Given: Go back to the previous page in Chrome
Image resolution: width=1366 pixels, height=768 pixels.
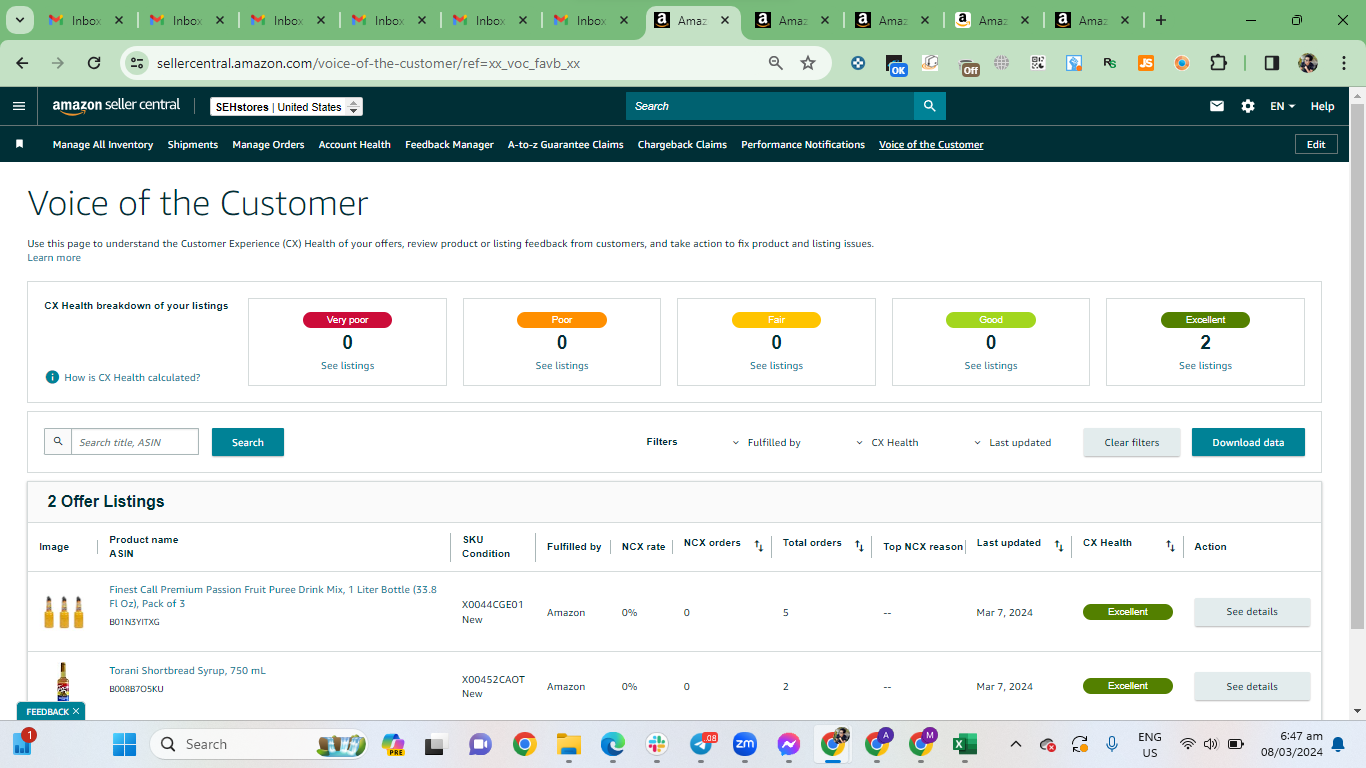Looking at the screenshot, I should 23,63.
